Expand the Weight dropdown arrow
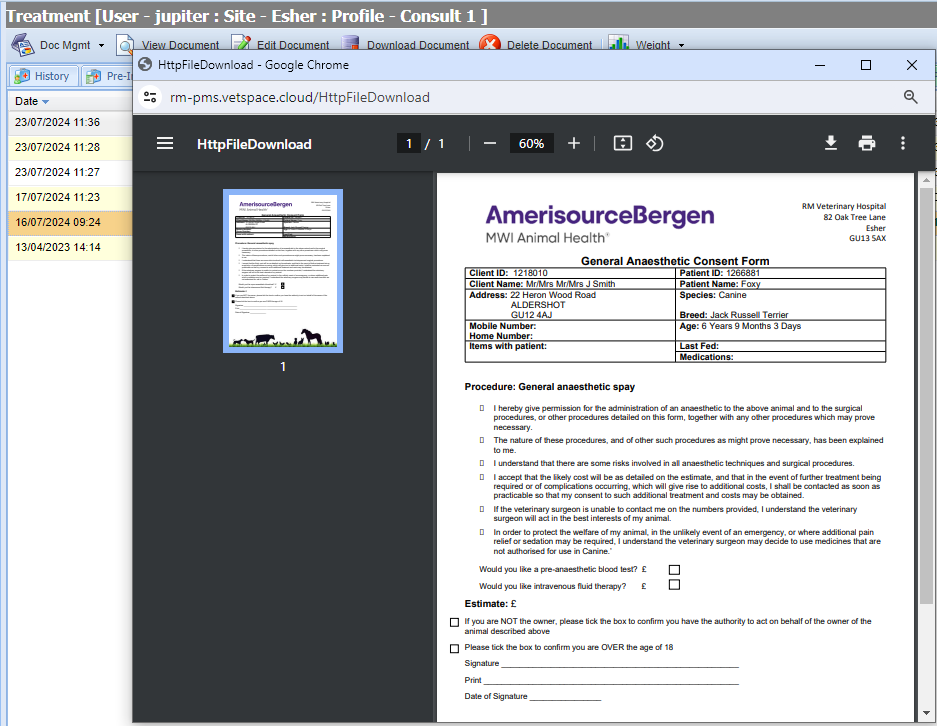The width and height of the screenshot is (937, 726). [x=681, y=45]
